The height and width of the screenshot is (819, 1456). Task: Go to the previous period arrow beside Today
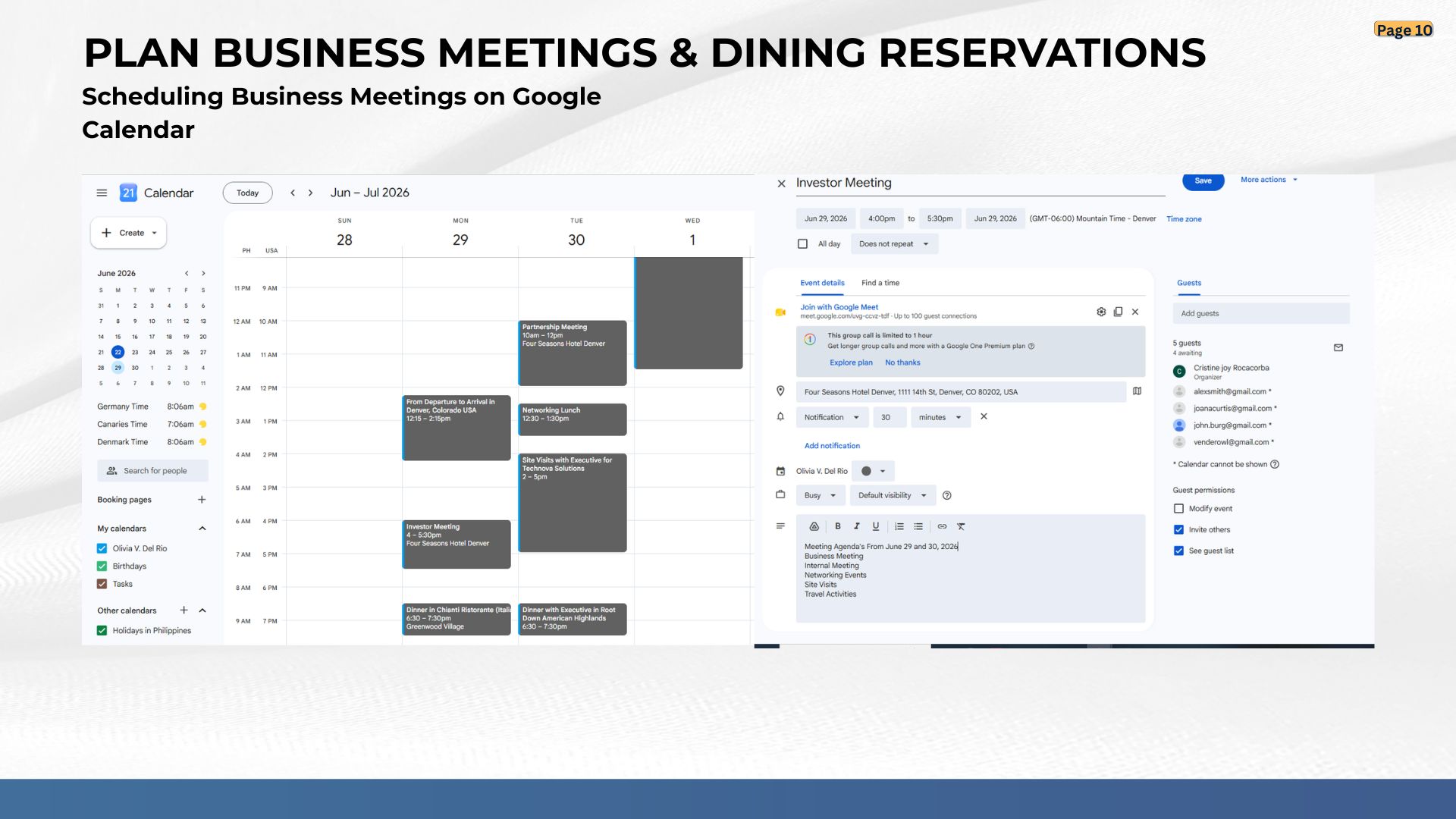coord(293,193)
